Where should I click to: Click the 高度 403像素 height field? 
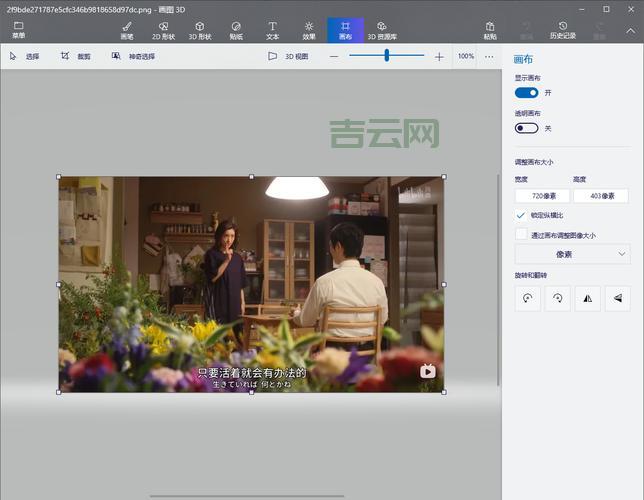[x=600, y=196]
